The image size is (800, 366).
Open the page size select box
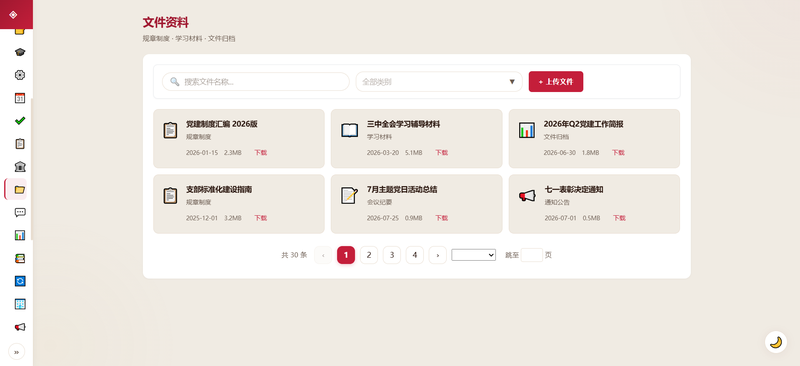pos(473,255)
